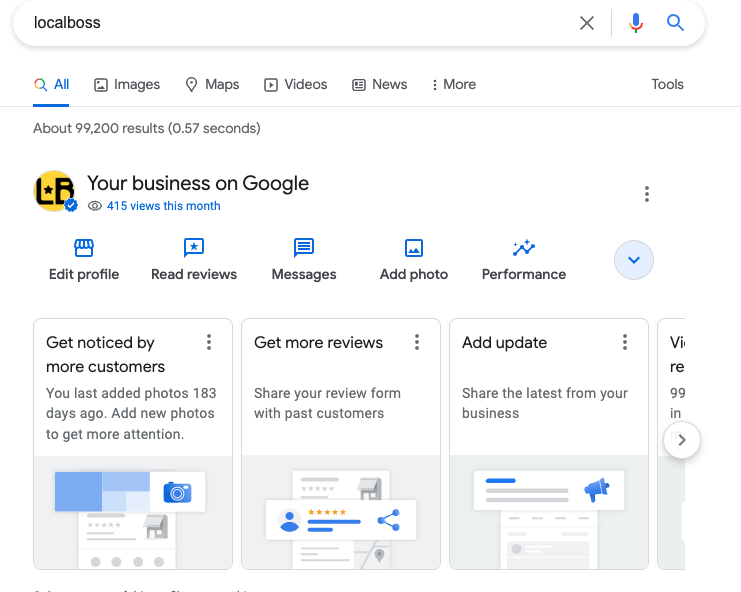Viewport: 741px width, 592px height.
Task: Click the Add photo image icon
Action: point(414,248)
